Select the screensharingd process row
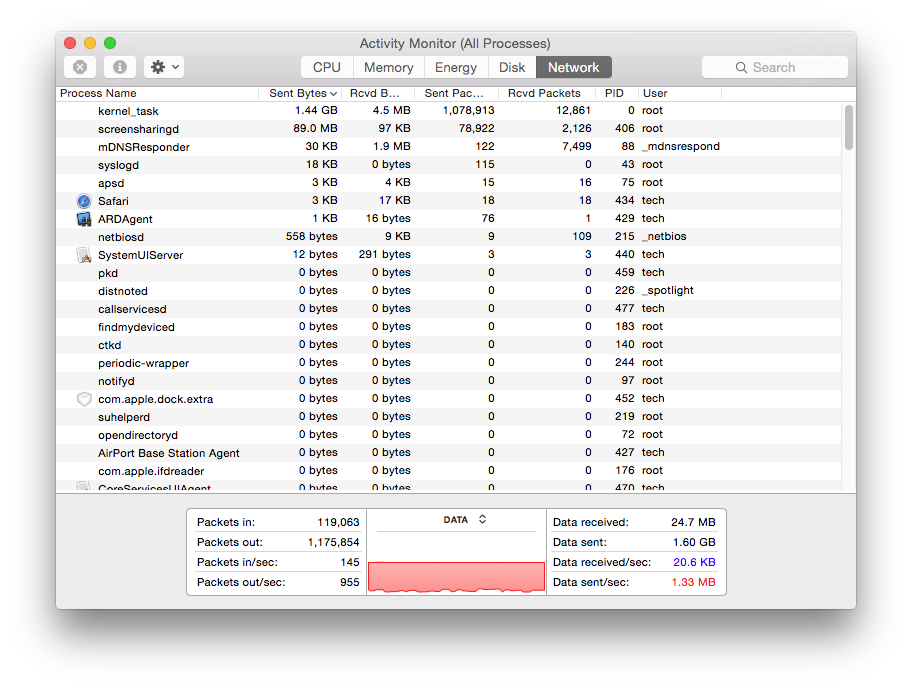The width and height of the screenshot is (912, 689). pyautogui.click(x=448, y=128)
